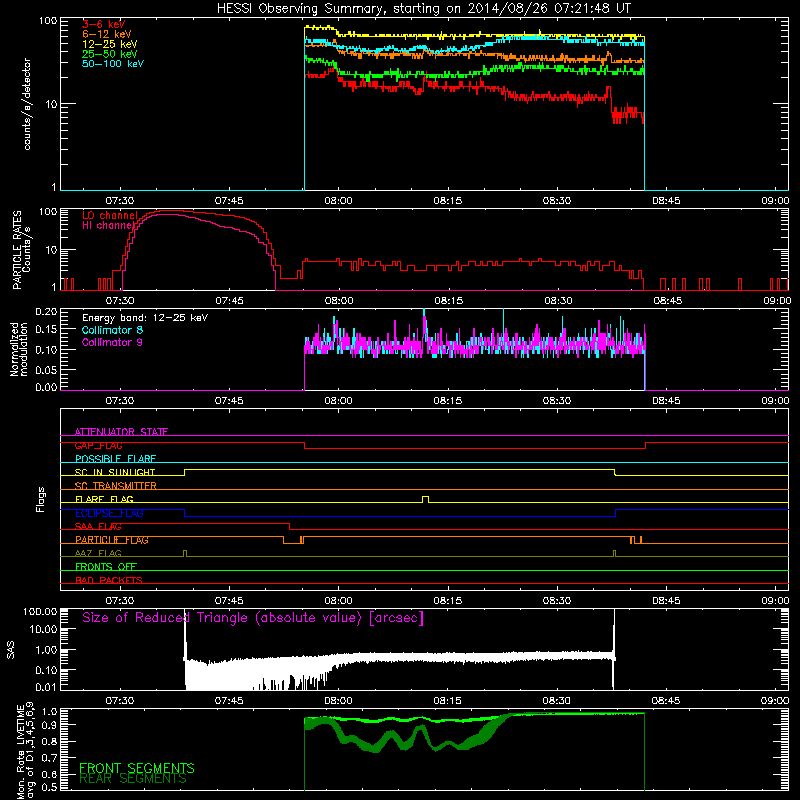Select the green 25-50 keV legend label
This screenshot has width=800, height=800.
coord(110,54)
